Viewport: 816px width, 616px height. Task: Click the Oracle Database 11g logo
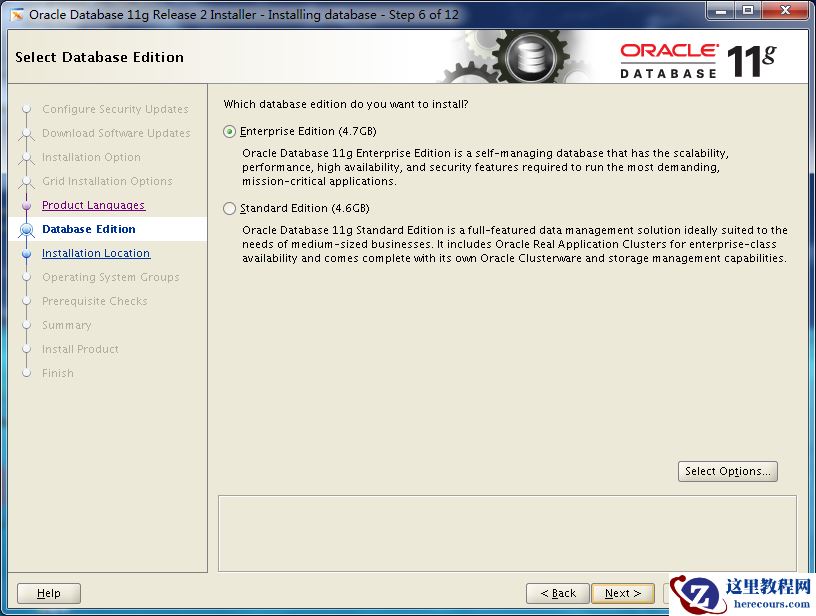tap(698, 61)
